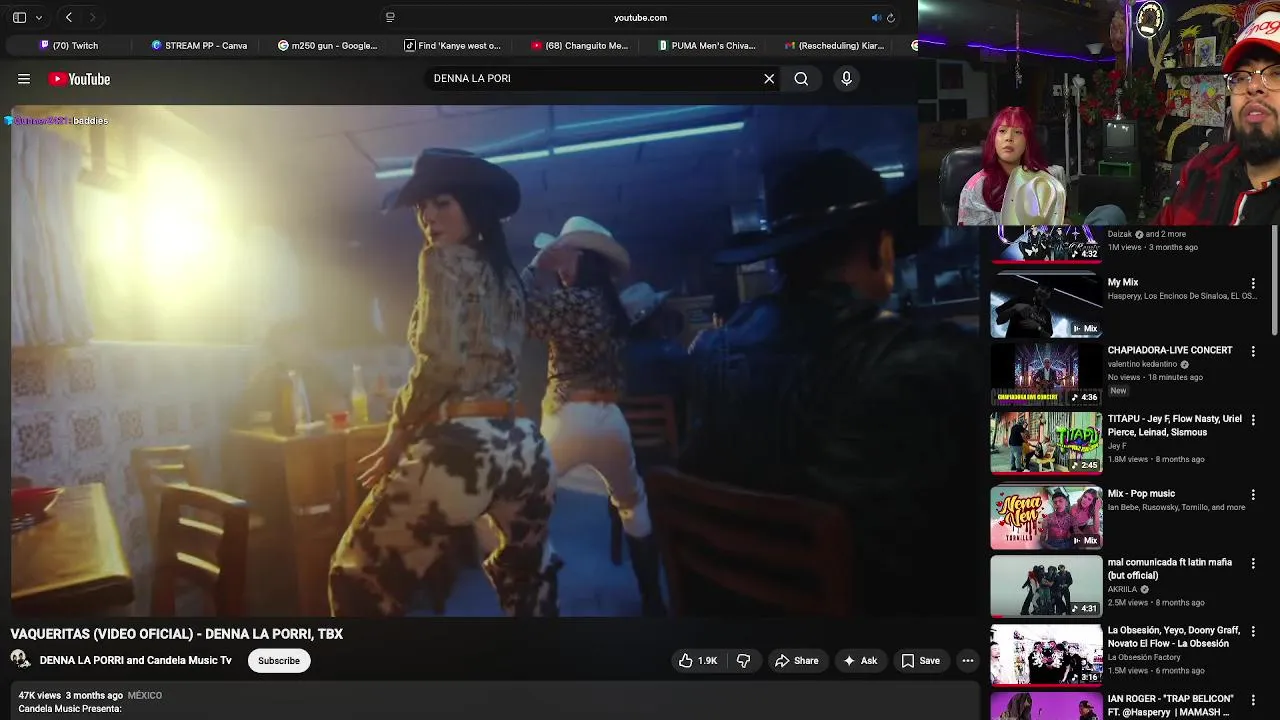Go back in Safari history
The height and width of the screenshot is (720, 1280).
(x=68, y=17)
